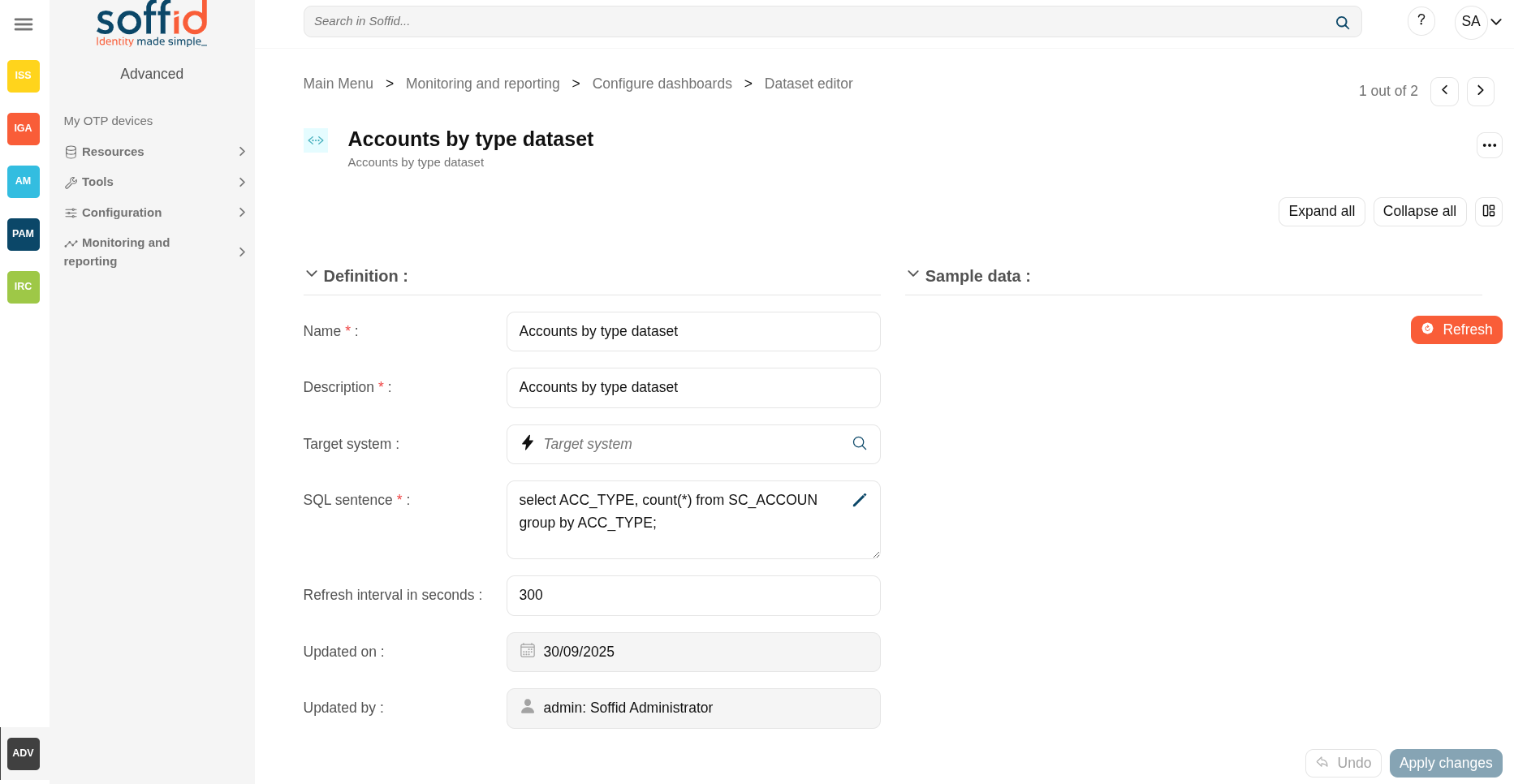The height and width of the screenshot is (784, 1514).
Task: Click the Expand all button
Action: pos(1321,211)
